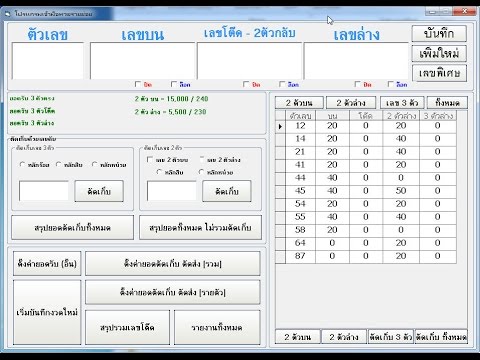Select row 12 via its arrow marker

[280, 127]
